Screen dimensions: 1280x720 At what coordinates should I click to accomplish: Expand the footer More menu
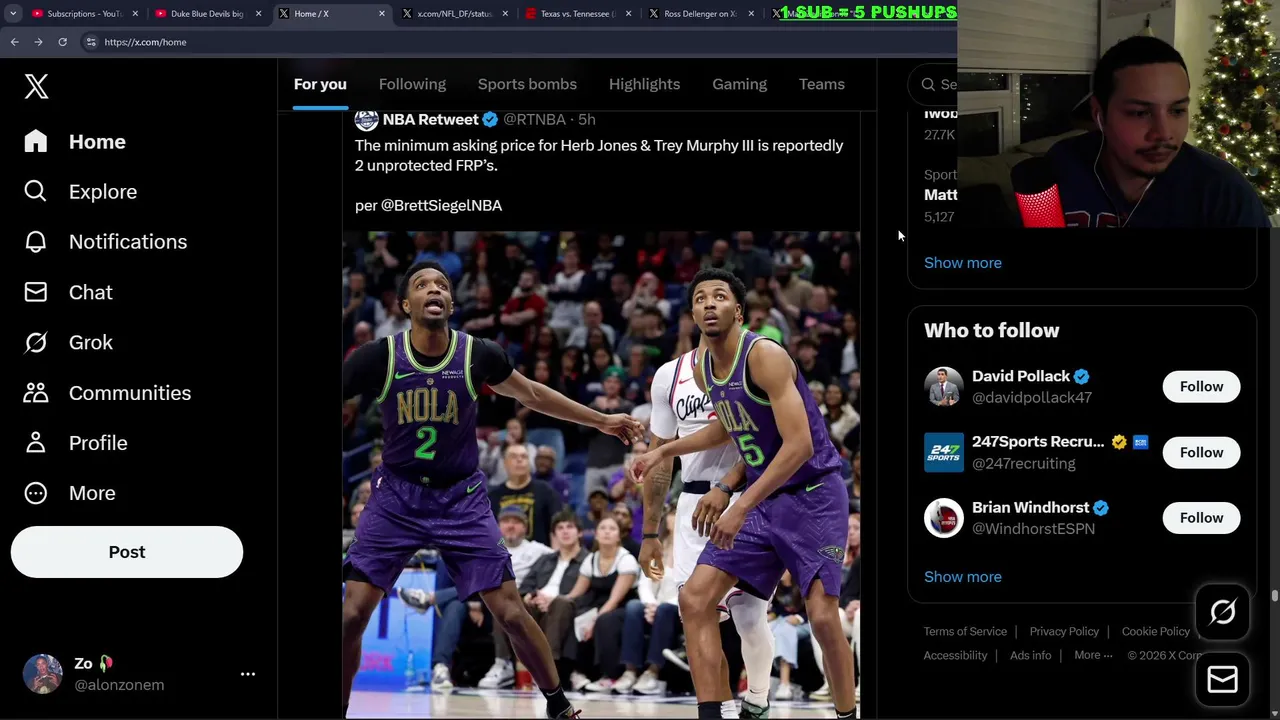coord(1093,655)
